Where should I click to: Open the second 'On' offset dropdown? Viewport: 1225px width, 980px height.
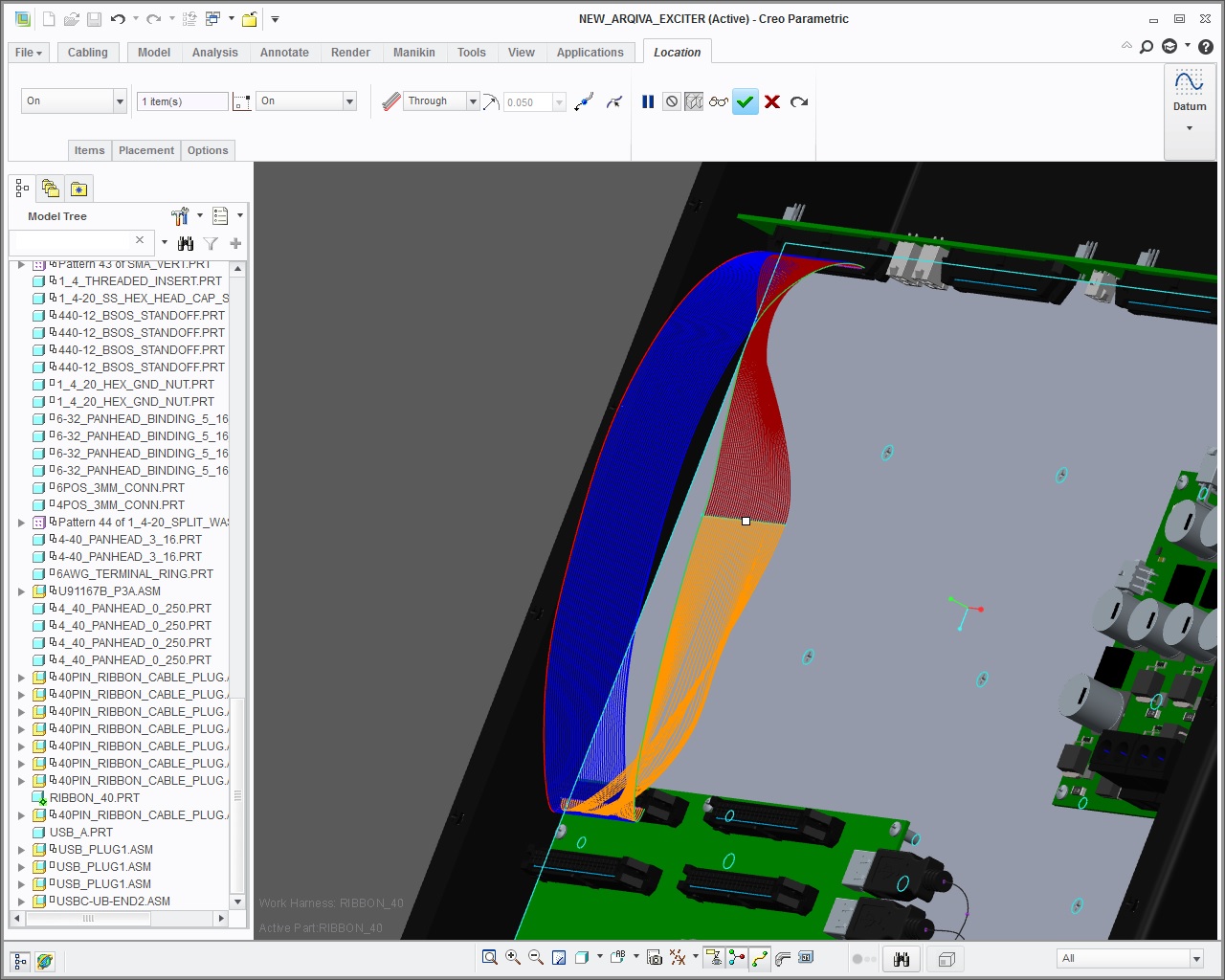click(306, 101)
